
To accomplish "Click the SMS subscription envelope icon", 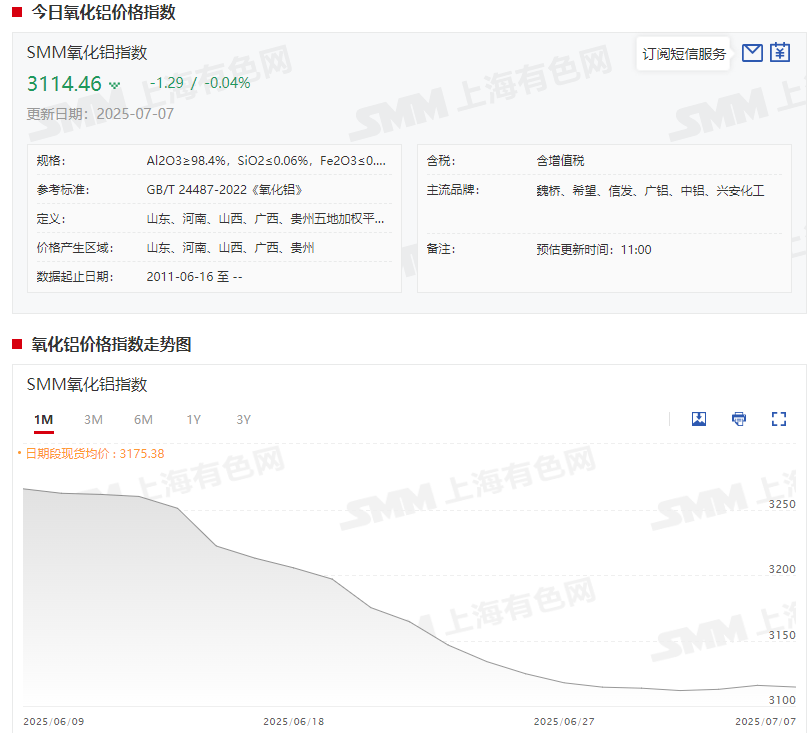I will pos(753,53).
